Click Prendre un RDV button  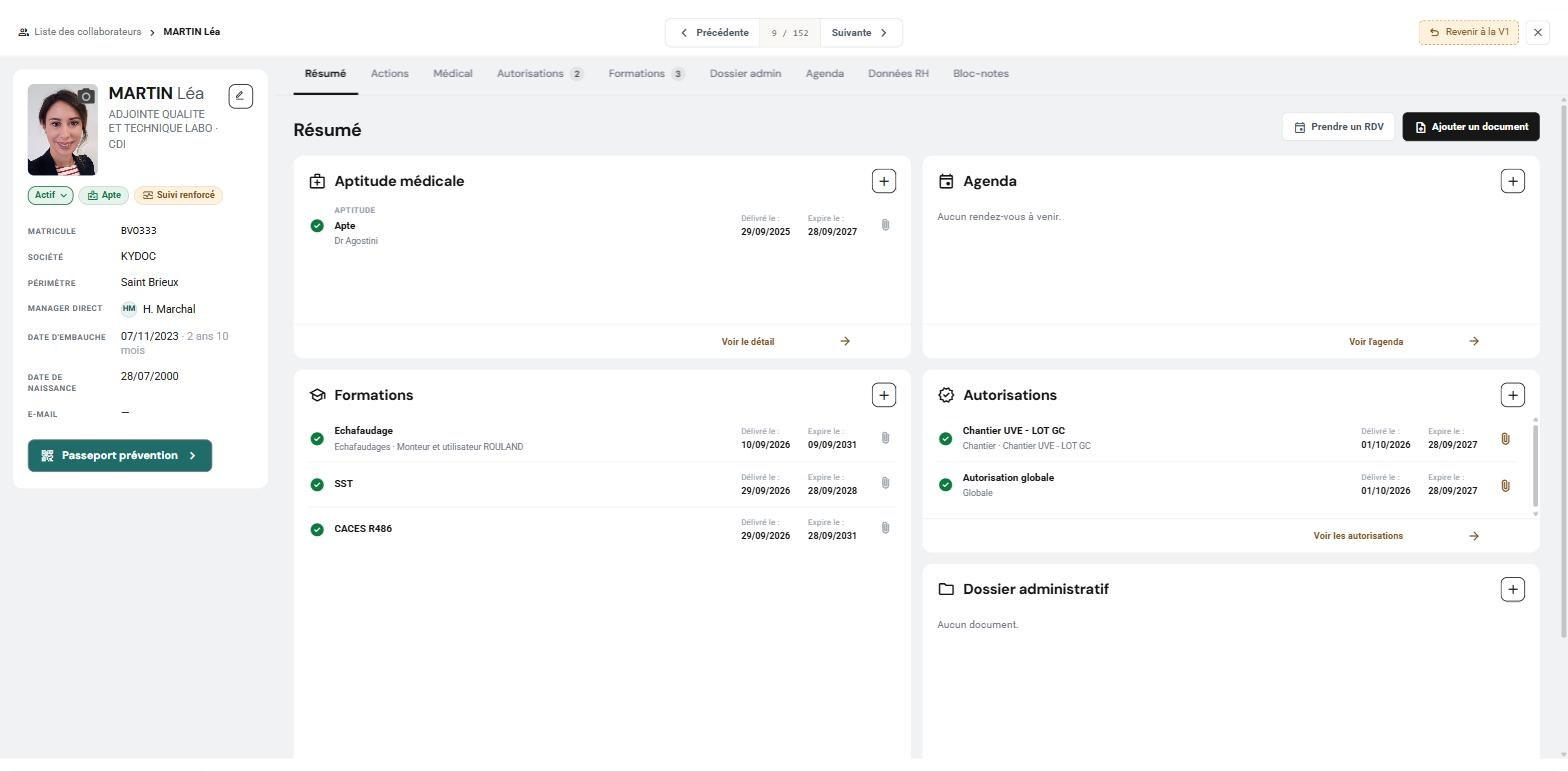coord(1339,127)
